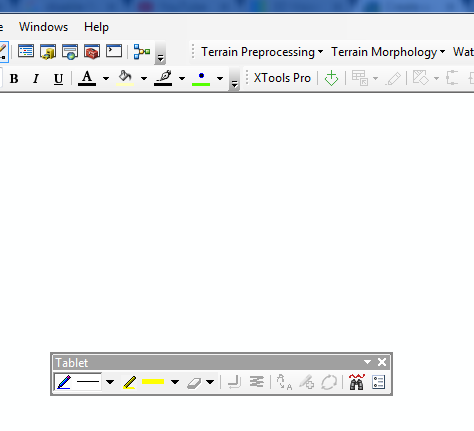
Task: Click the Tablet reactivate ink icon
Action: (x=329, y=382)
